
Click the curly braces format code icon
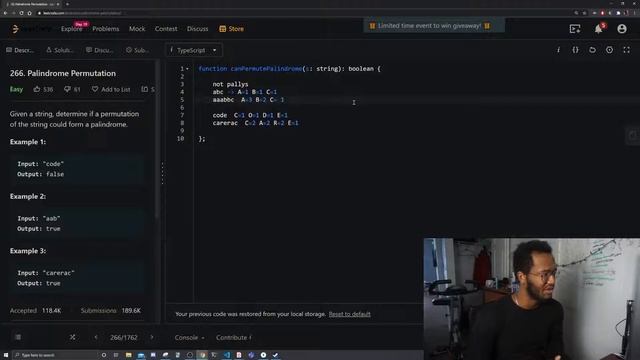(x=575, y=50)
